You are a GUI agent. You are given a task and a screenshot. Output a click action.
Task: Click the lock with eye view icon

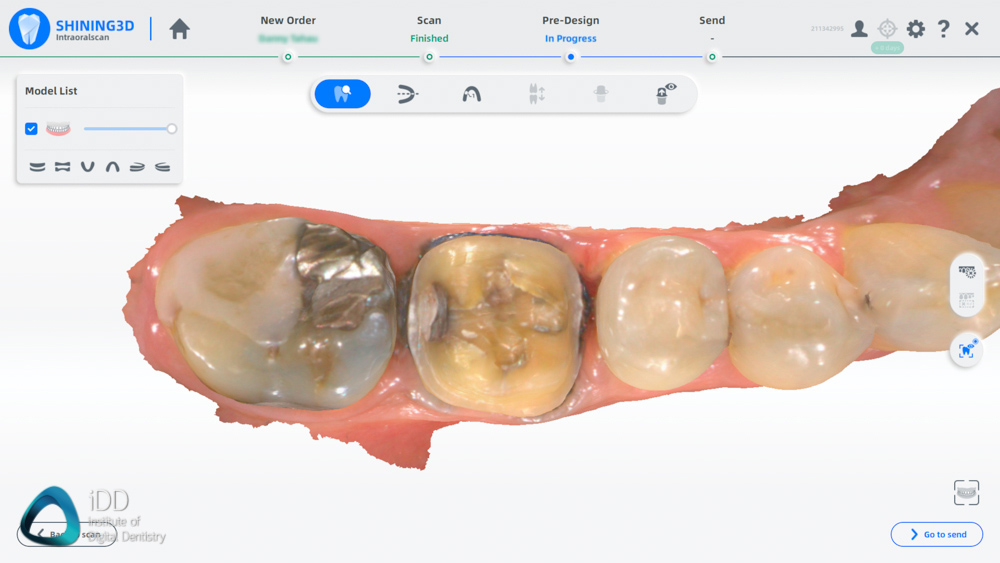tap(665, 94)
